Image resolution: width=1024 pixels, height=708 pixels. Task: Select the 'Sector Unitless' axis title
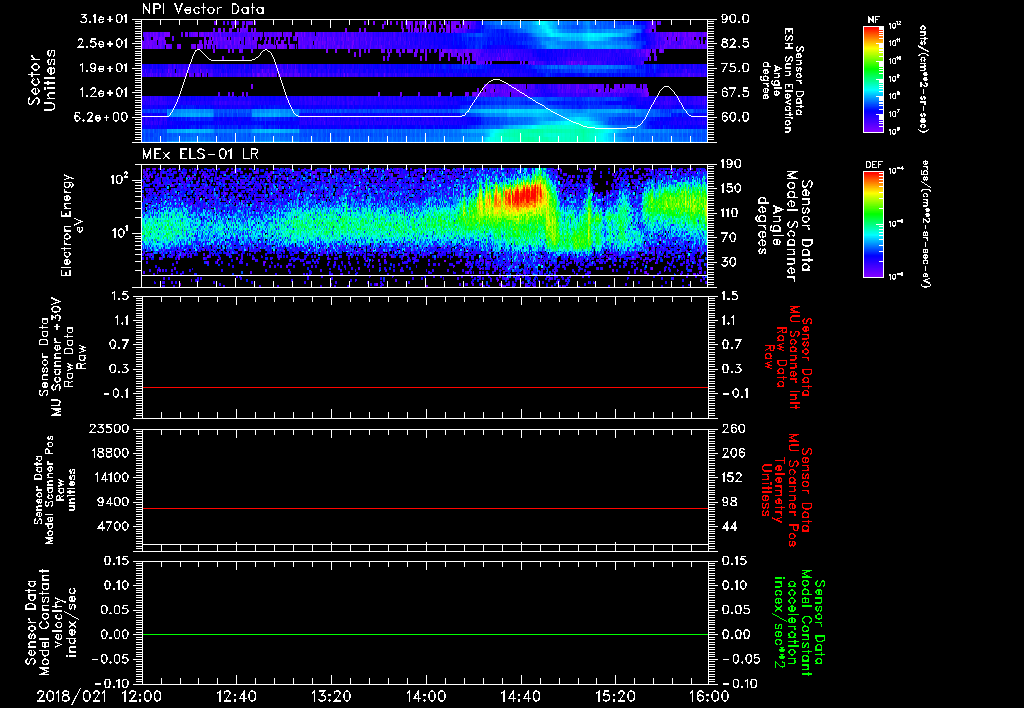click(41, 80)
